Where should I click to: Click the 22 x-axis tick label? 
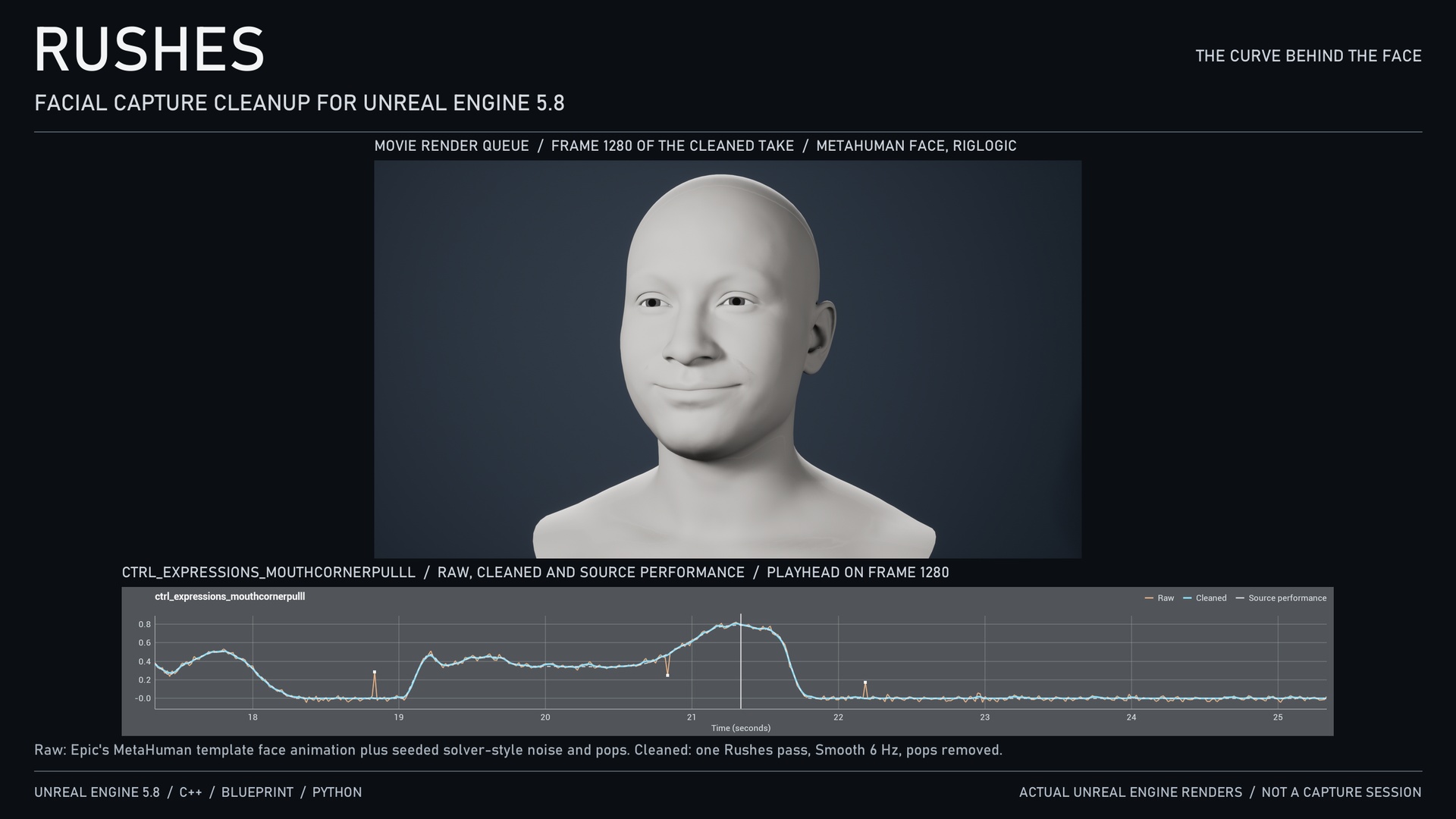point(838,717)
